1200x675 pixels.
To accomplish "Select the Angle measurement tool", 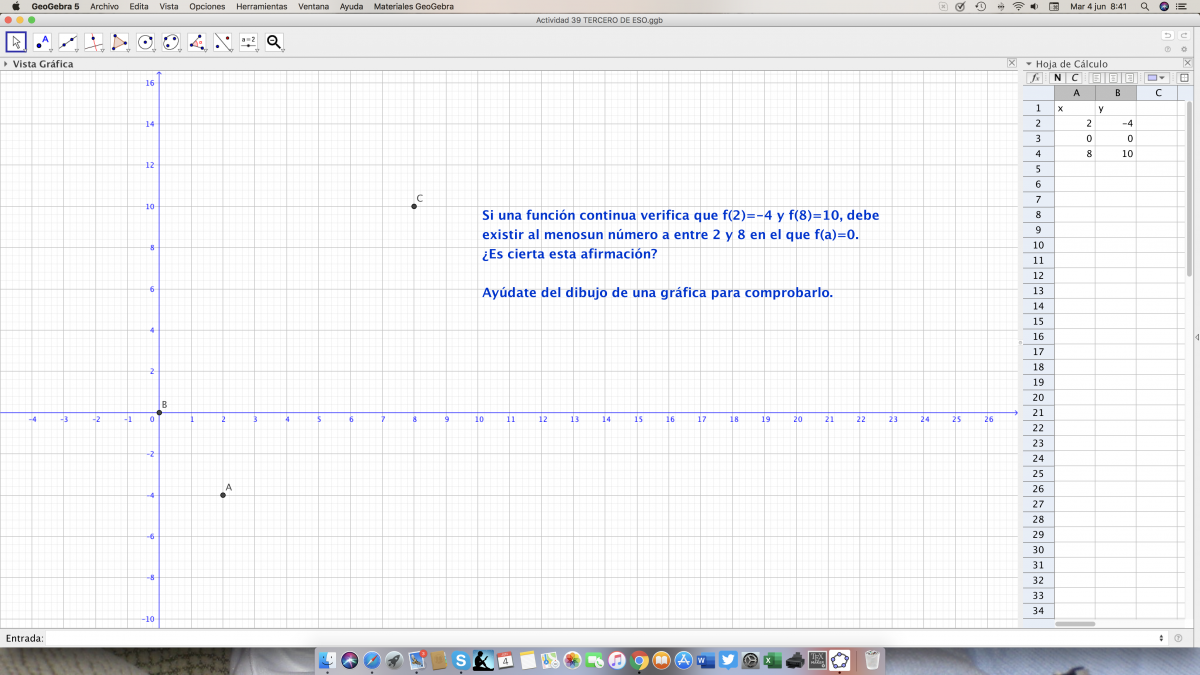I will coord(197,42).
